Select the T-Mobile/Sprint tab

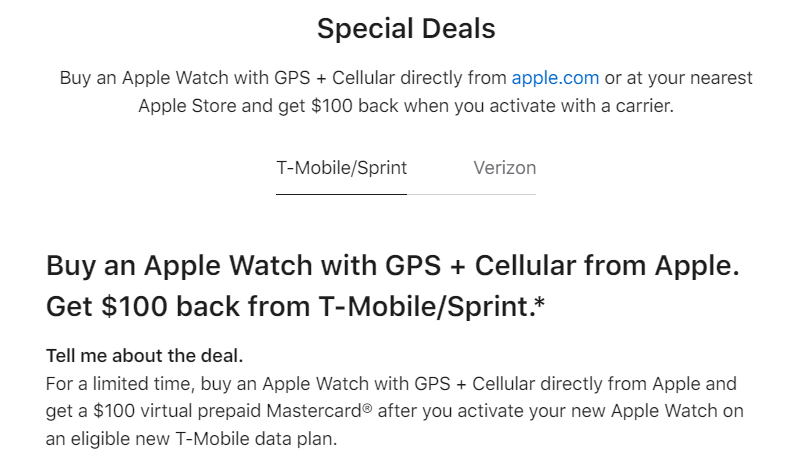tap(341, 168)
